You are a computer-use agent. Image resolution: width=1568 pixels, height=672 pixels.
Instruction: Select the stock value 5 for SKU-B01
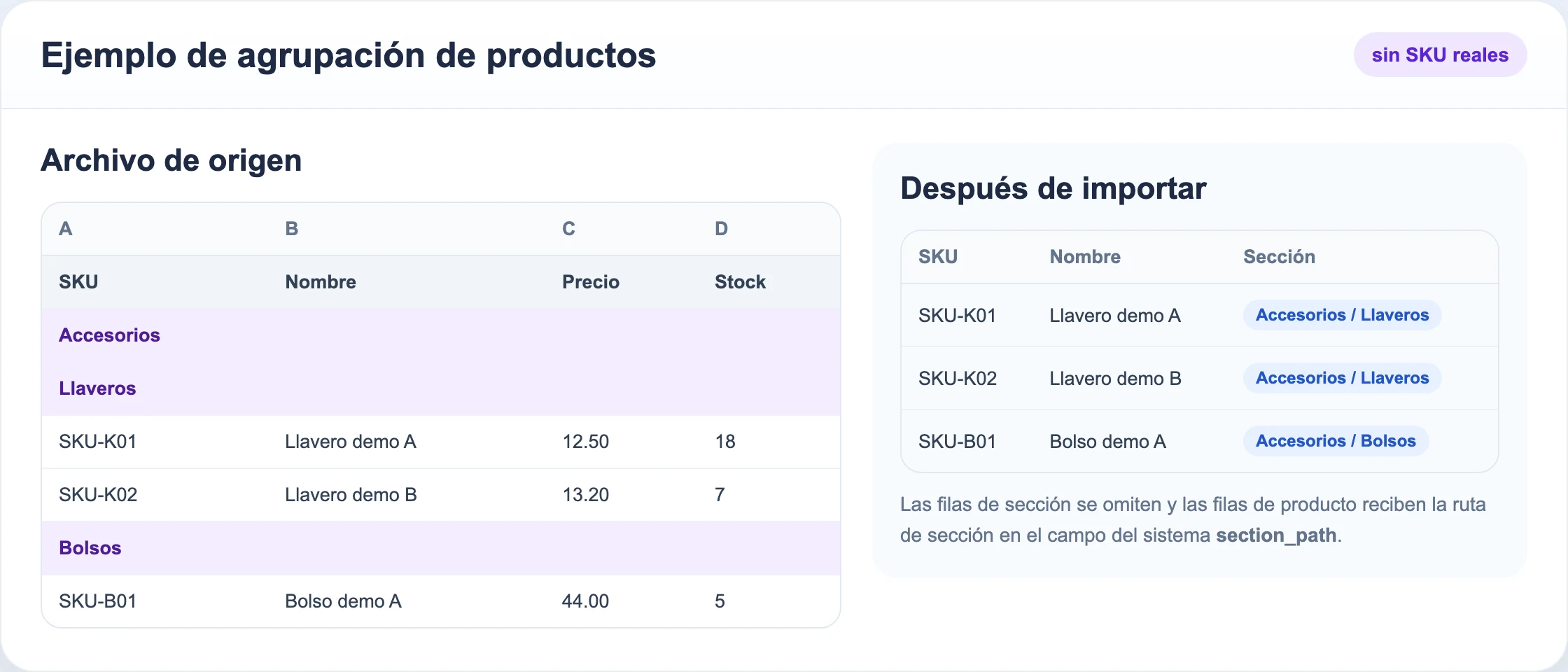720,601
